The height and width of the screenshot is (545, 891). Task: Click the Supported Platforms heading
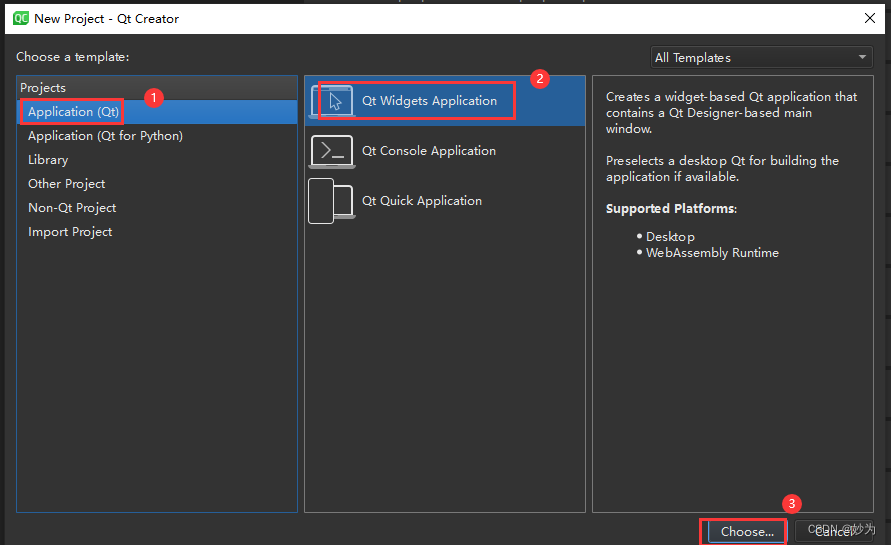point(671,209)
